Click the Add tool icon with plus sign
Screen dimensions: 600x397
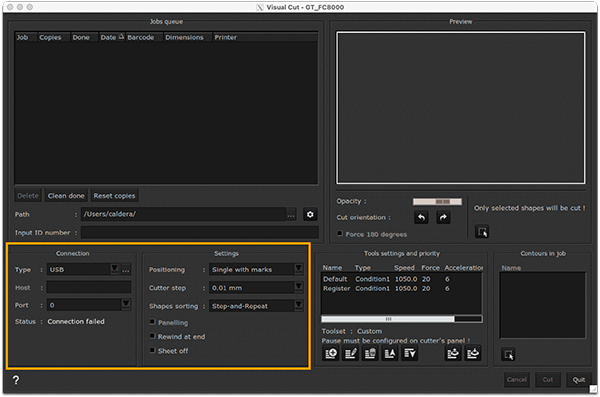[331, 353]
